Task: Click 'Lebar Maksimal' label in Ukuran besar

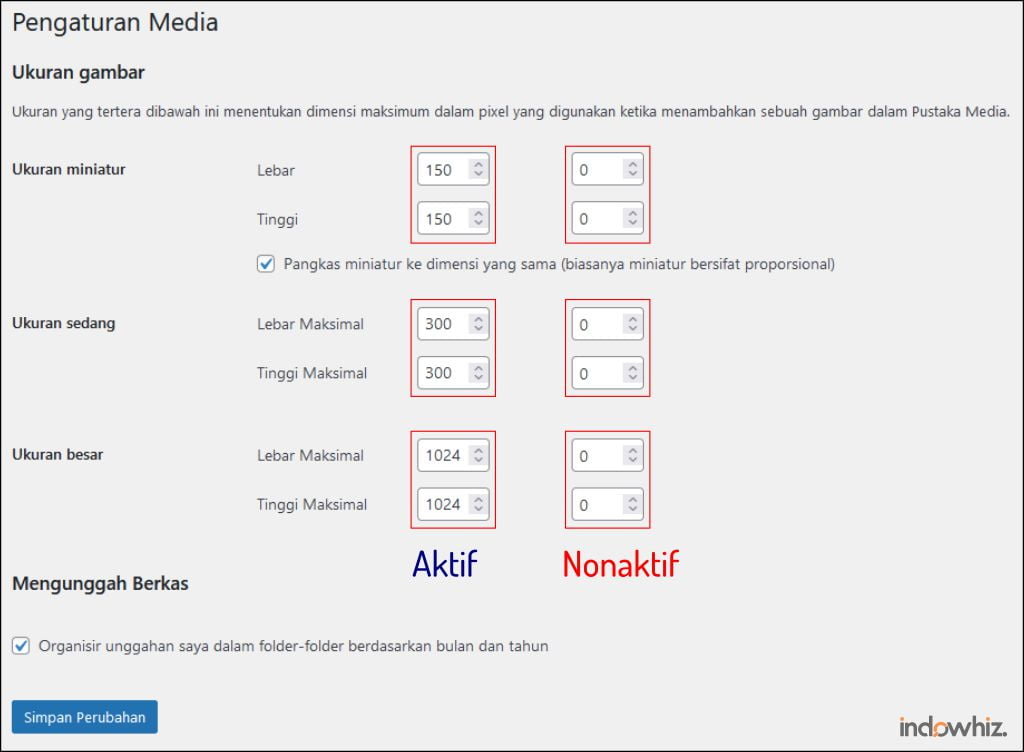Action: [310, 455]
